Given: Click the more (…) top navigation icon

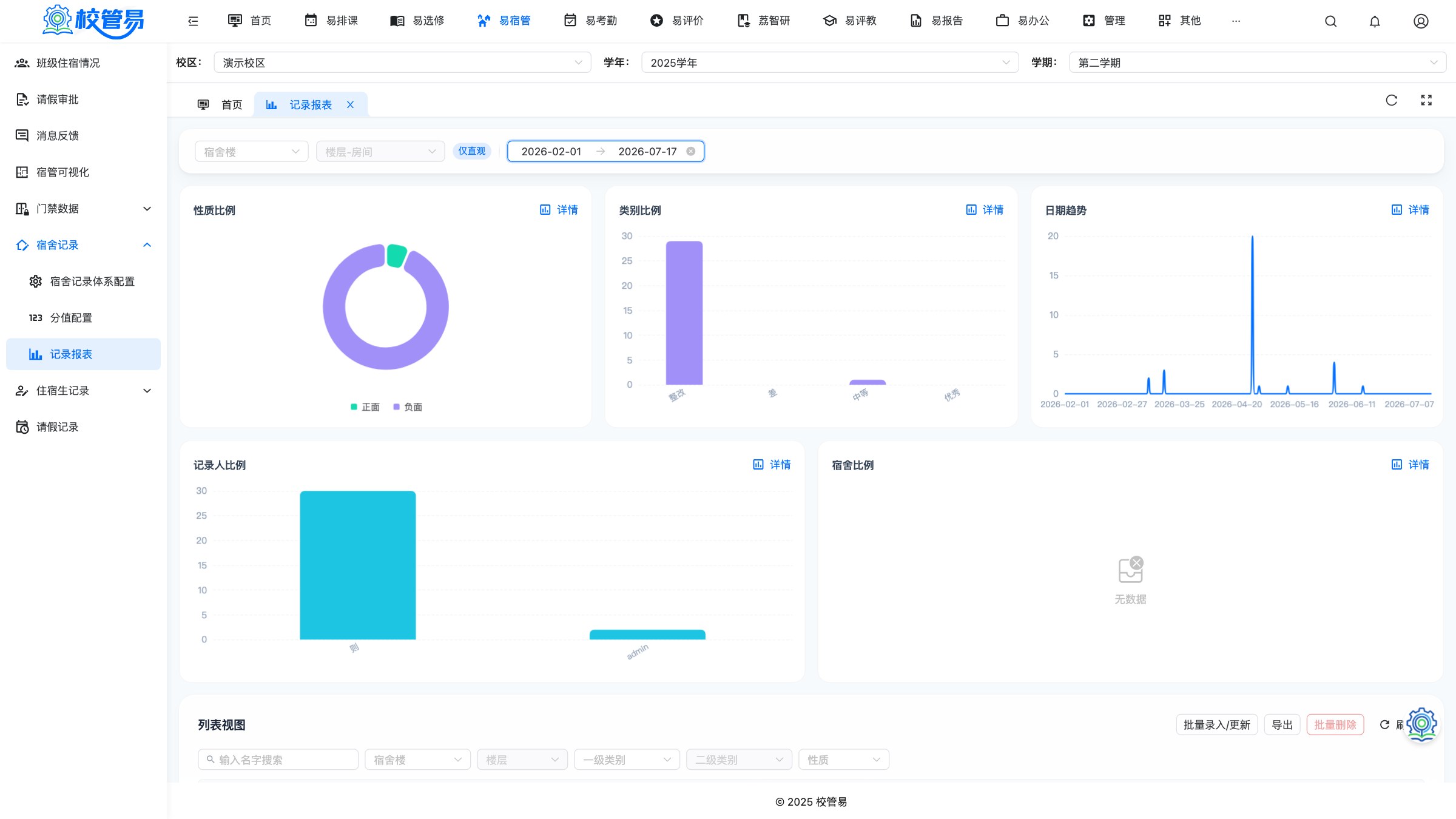Looking at the screenshot, I should pos(1236,21).
